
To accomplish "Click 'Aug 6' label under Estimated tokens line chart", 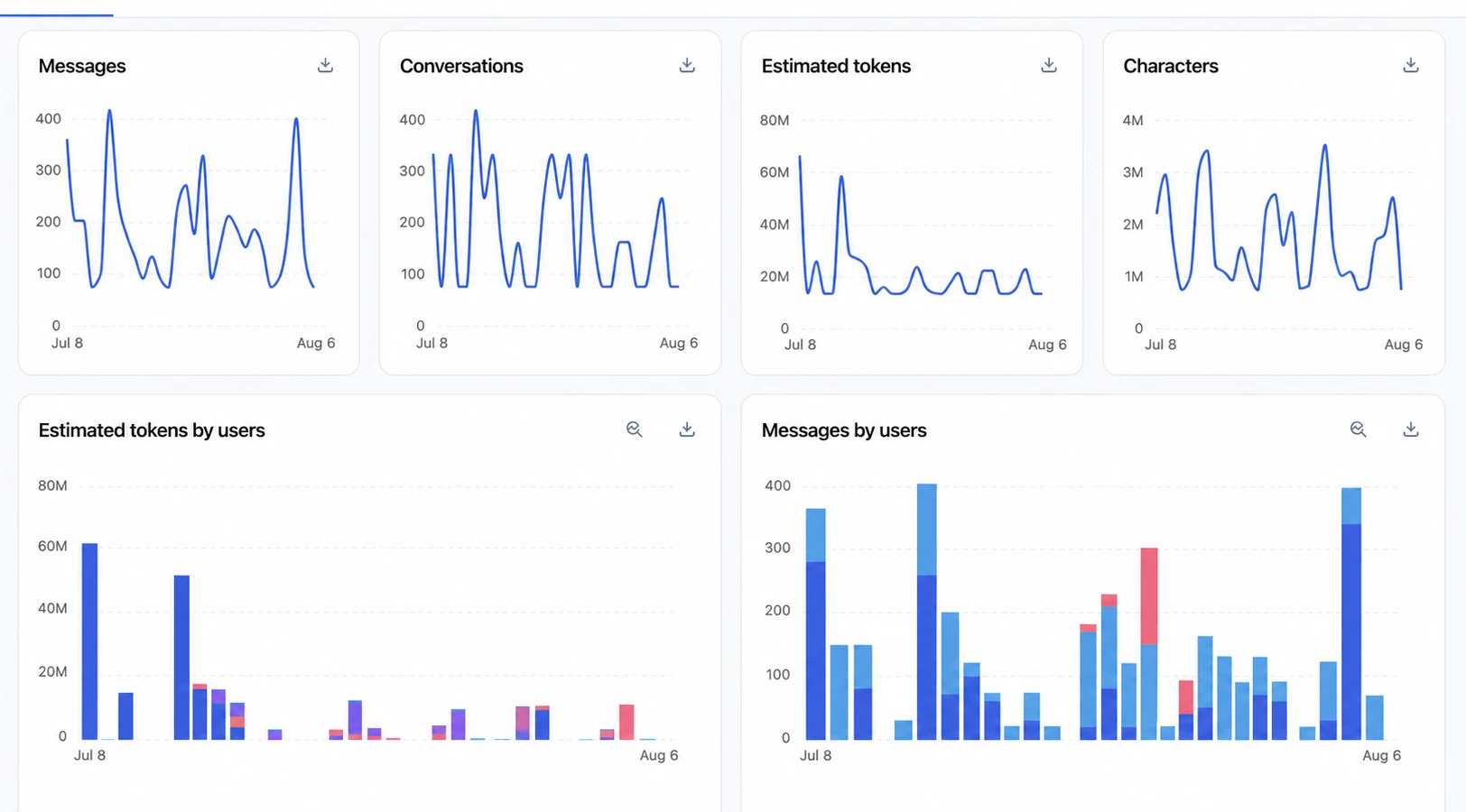I will 1047,345.
